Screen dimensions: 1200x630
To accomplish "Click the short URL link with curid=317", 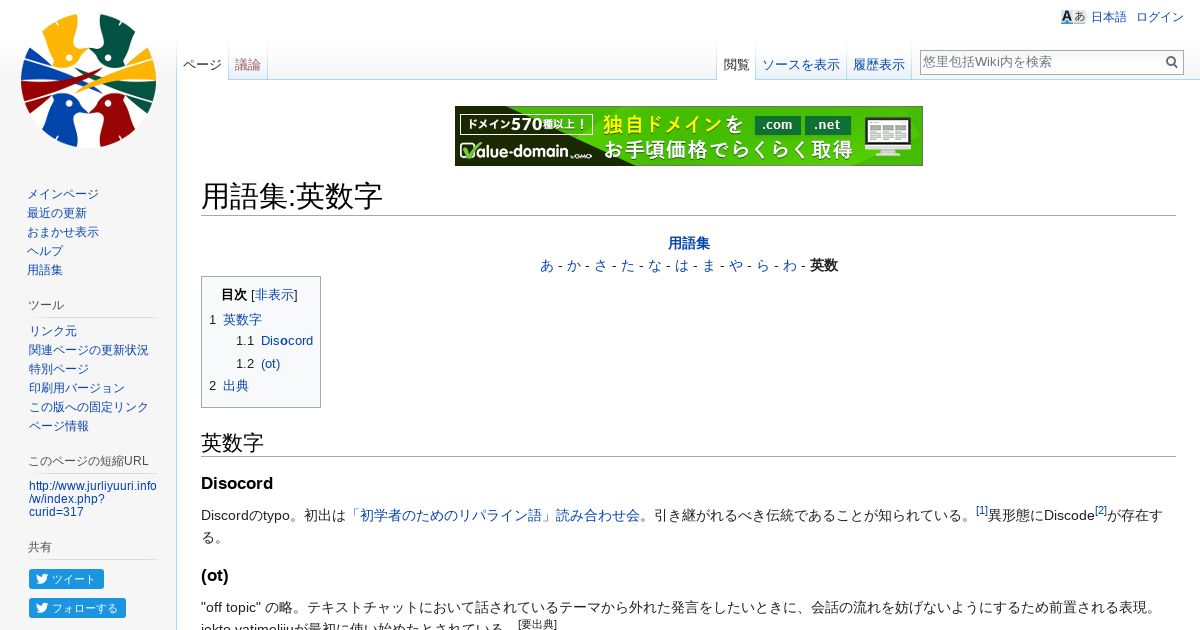I will [x=93, y=499].
